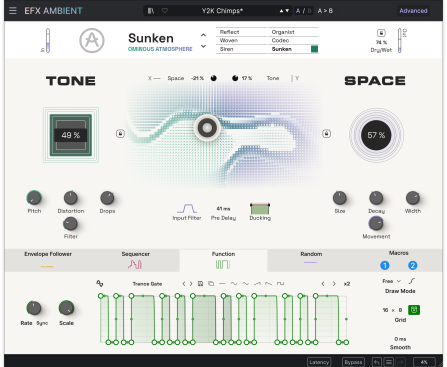
Task: Select the Codec ambience type
Action: tap(293, 40)
